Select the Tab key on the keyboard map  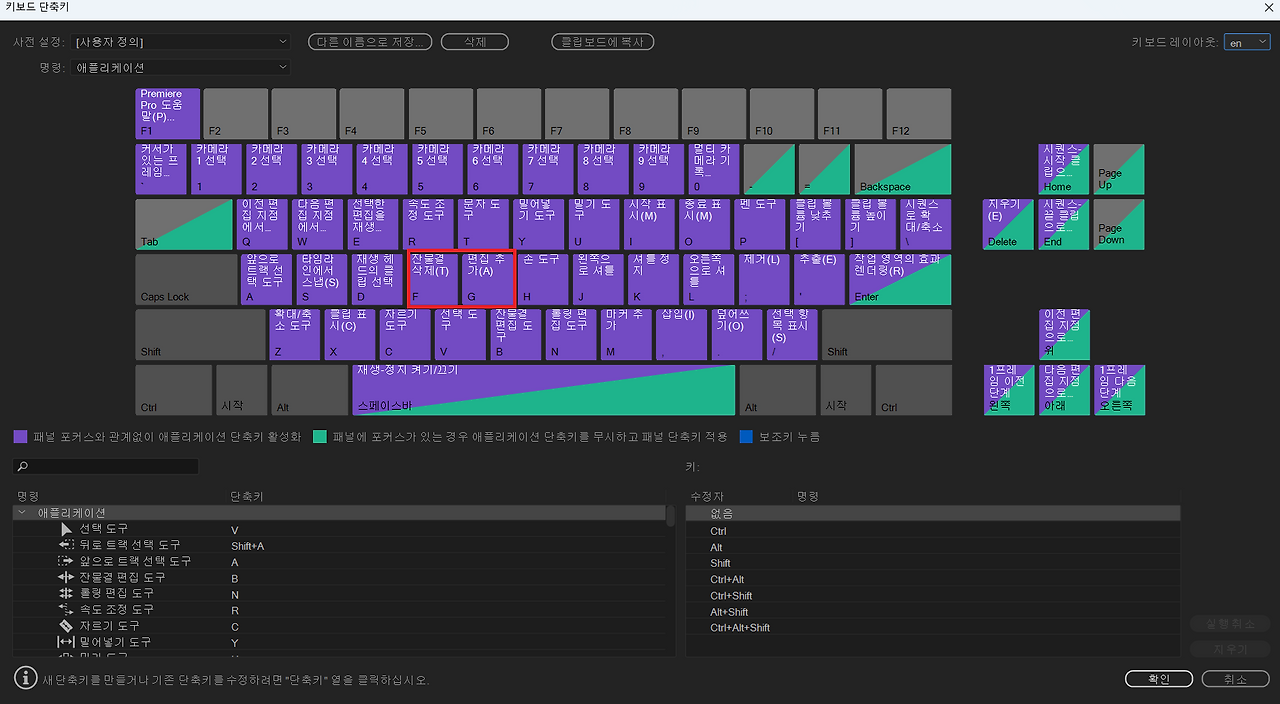tap(184, 224)
